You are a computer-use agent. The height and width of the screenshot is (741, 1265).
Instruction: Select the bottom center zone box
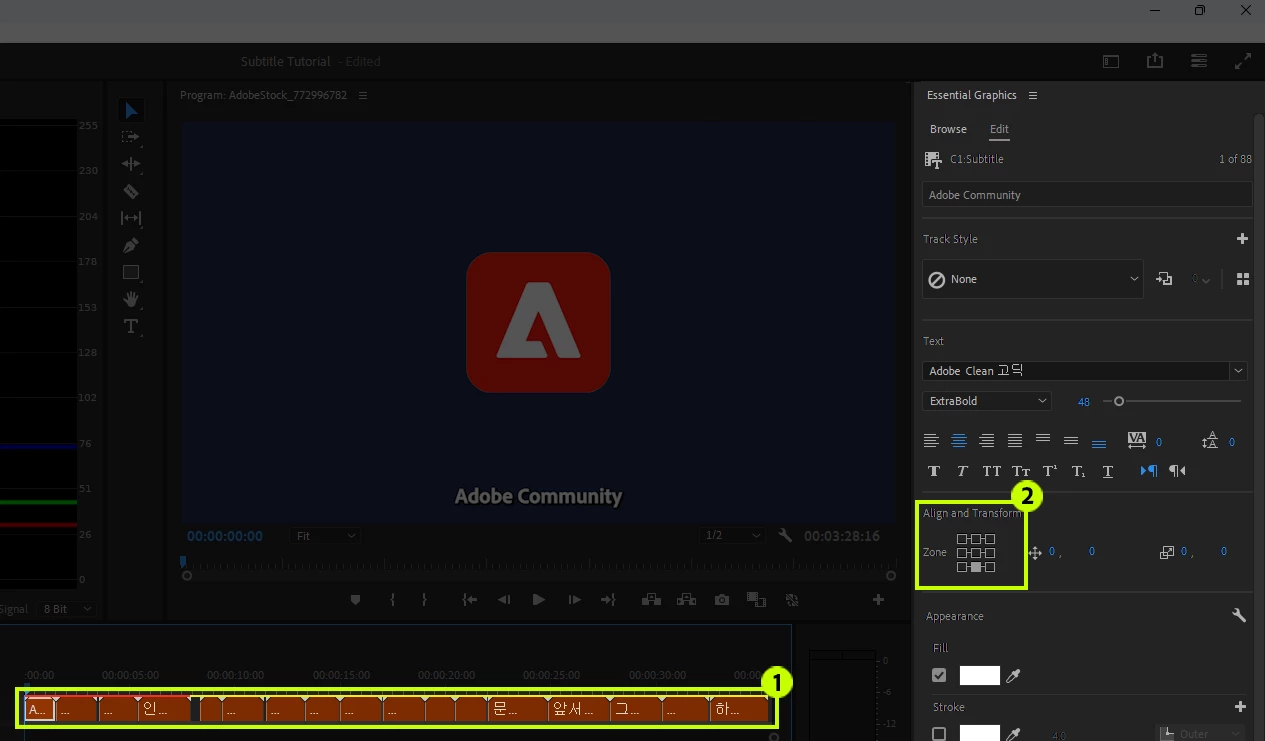[x=976, y=567]
